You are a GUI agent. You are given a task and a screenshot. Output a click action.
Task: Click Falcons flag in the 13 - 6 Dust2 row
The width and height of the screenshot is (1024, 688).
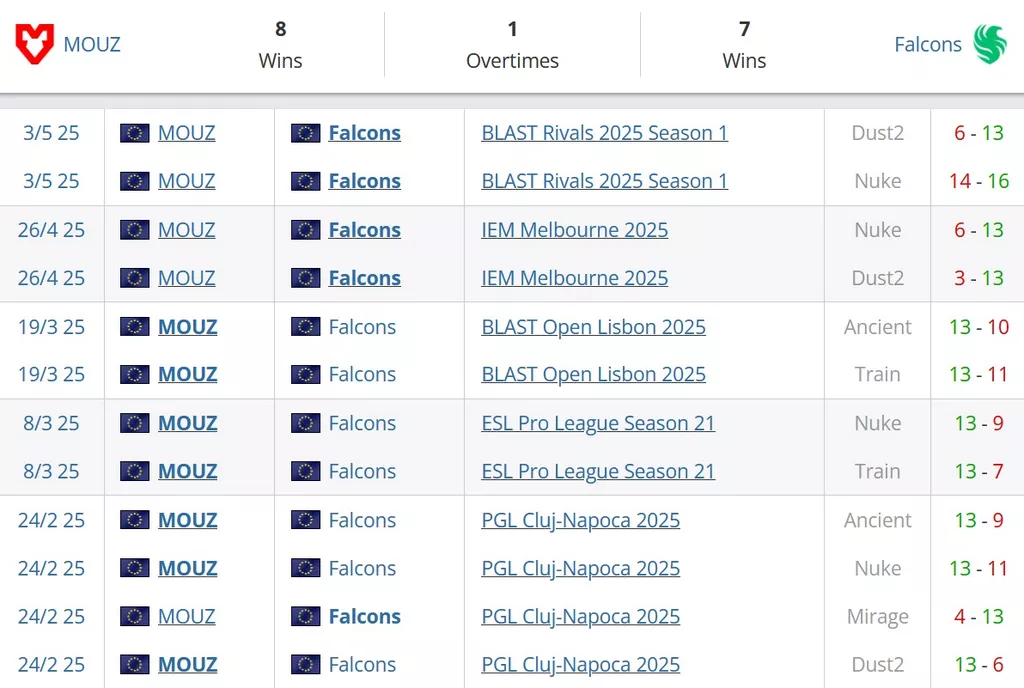coord(305,665)
